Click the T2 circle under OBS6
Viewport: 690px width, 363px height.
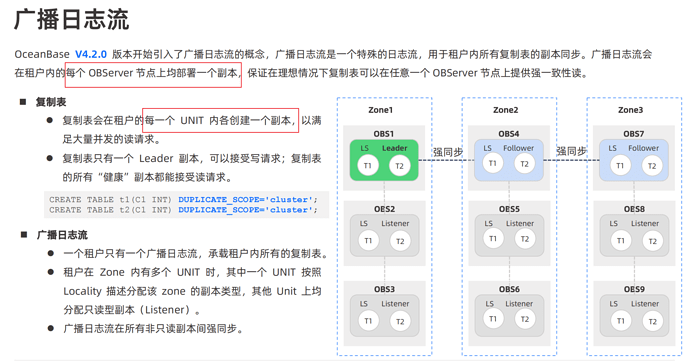(525, 319)
